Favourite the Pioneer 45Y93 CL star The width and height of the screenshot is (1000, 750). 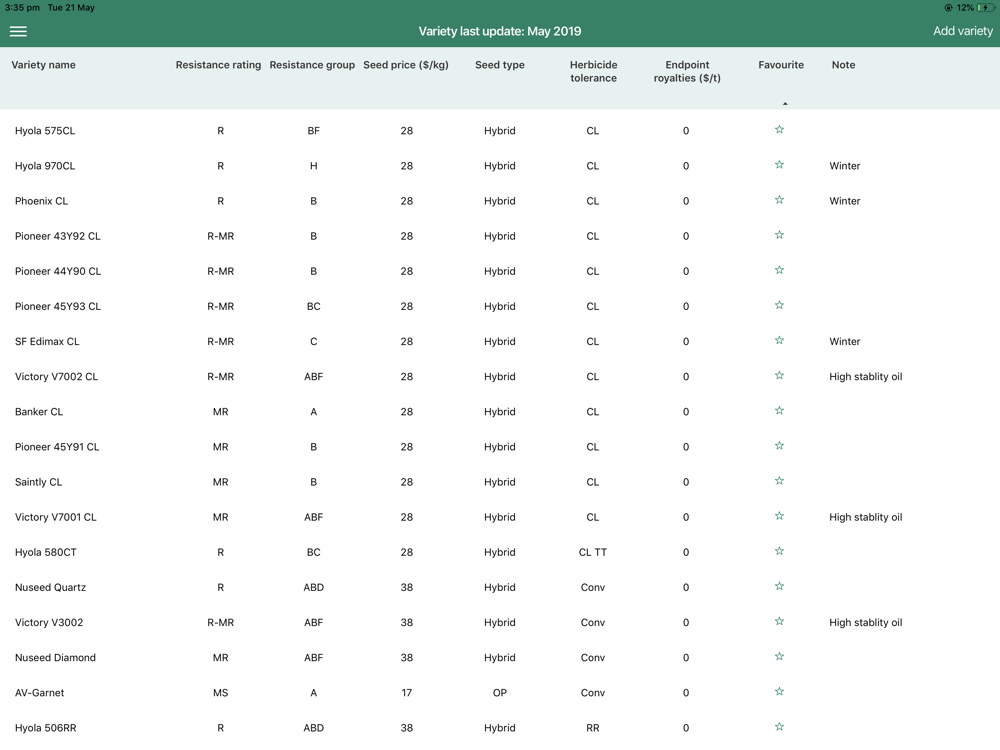(779, 305)
